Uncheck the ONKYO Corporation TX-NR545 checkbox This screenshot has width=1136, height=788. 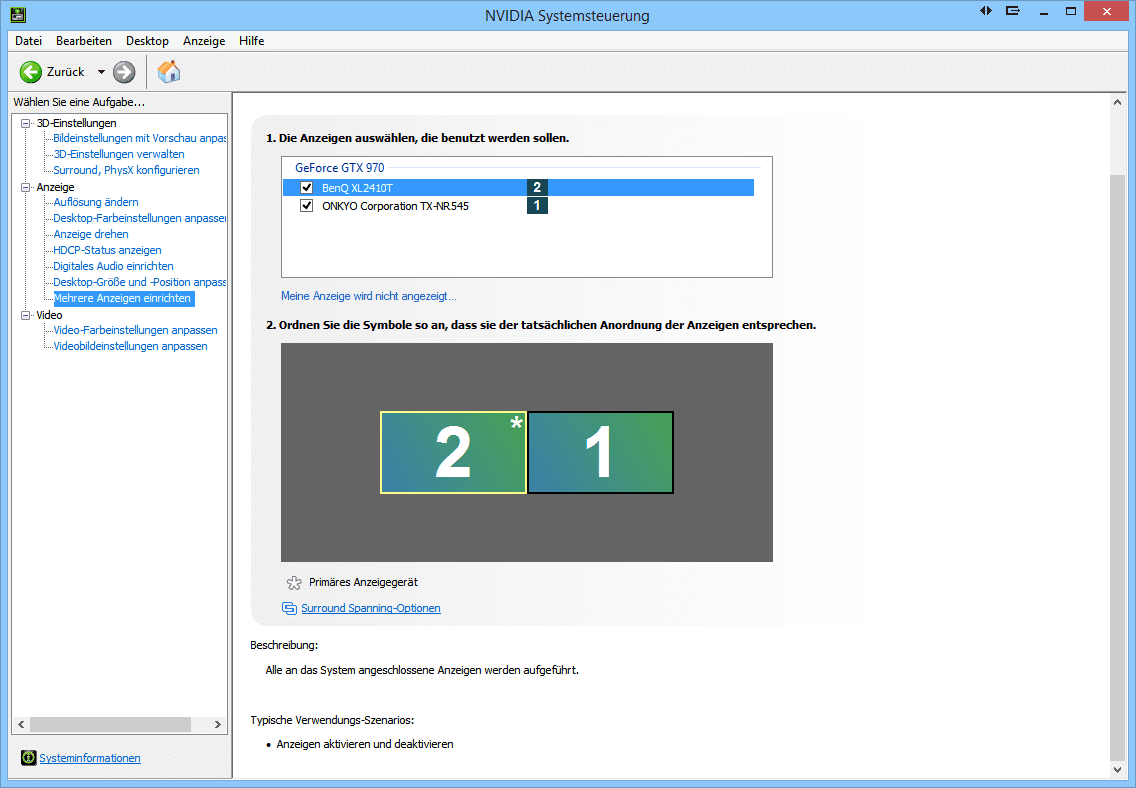pyautogui.click(x=306, y=206)
